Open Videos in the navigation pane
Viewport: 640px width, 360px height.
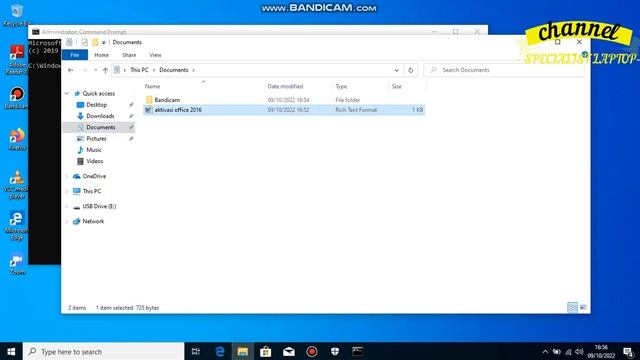(x=94, y=161)
